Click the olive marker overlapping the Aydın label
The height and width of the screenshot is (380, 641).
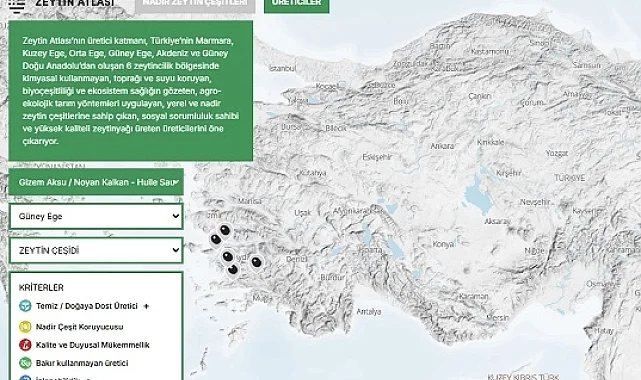(228, 257)
